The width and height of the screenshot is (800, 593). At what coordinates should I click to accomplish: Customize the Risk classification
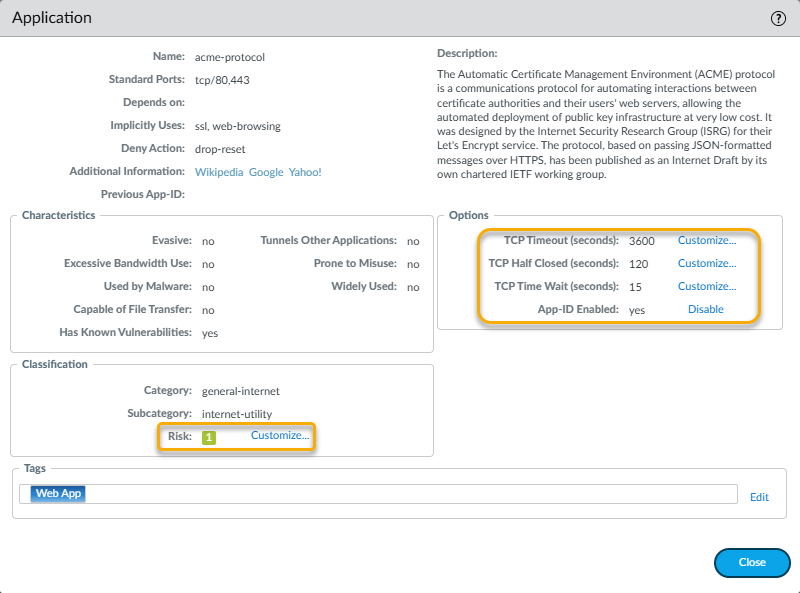pyautogui.click(x=280, y=436)
